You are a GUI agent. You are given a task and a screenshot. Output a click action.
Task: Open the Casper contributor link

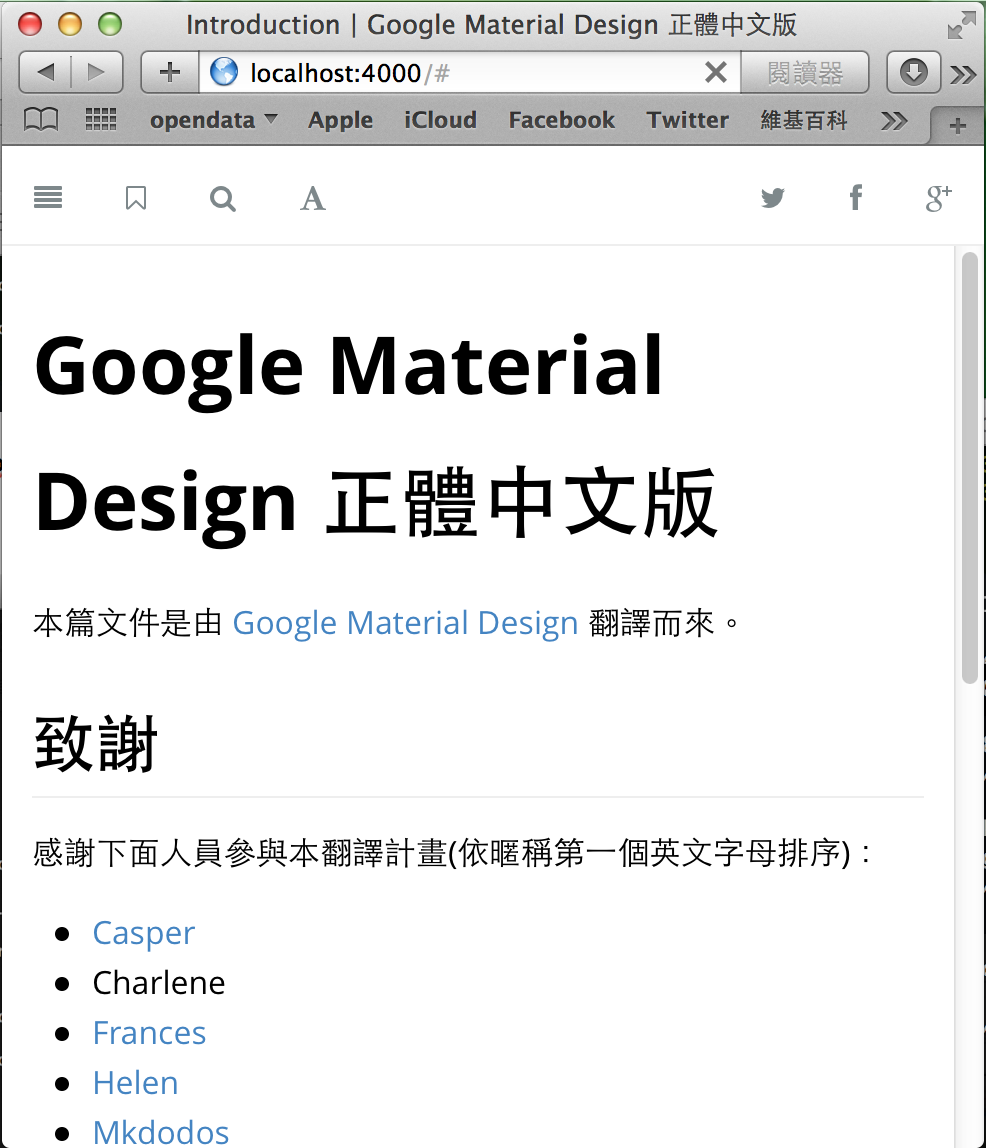pos(143,933)
